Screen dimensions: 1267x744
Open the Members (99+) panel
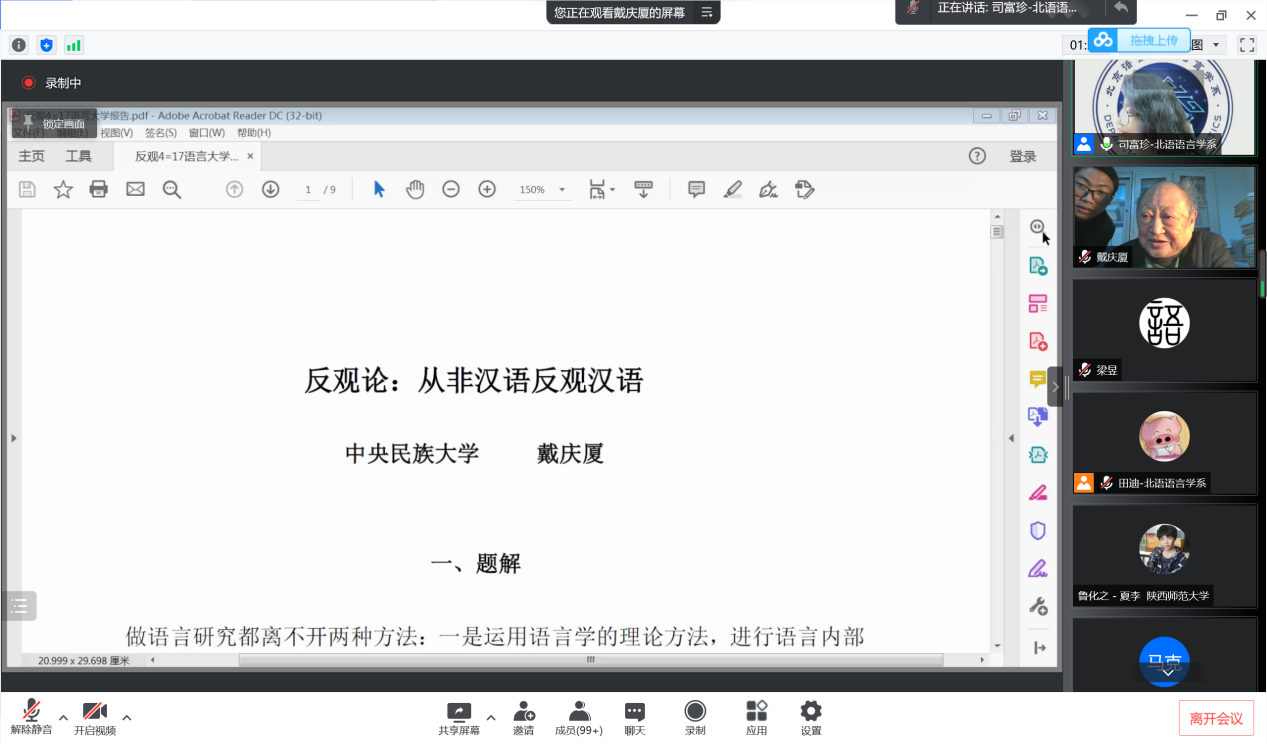coord(578,712)
